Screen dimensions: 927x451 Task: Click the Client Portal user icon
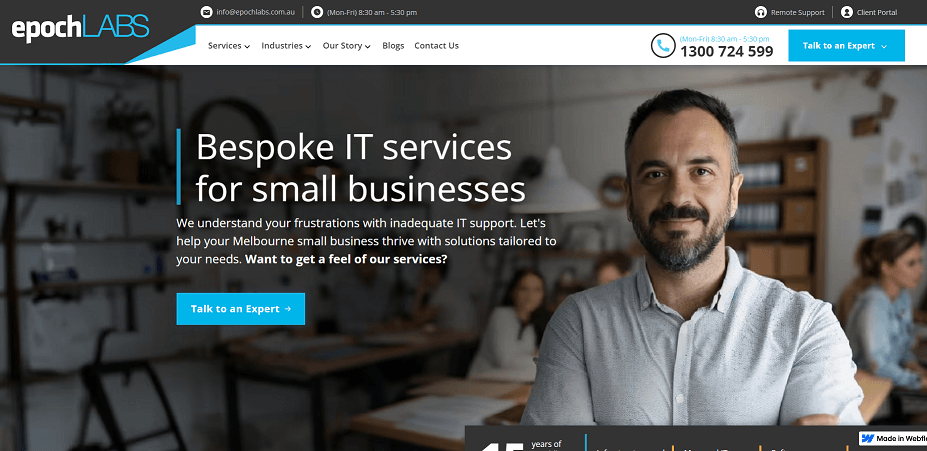(x=847, y=12)
